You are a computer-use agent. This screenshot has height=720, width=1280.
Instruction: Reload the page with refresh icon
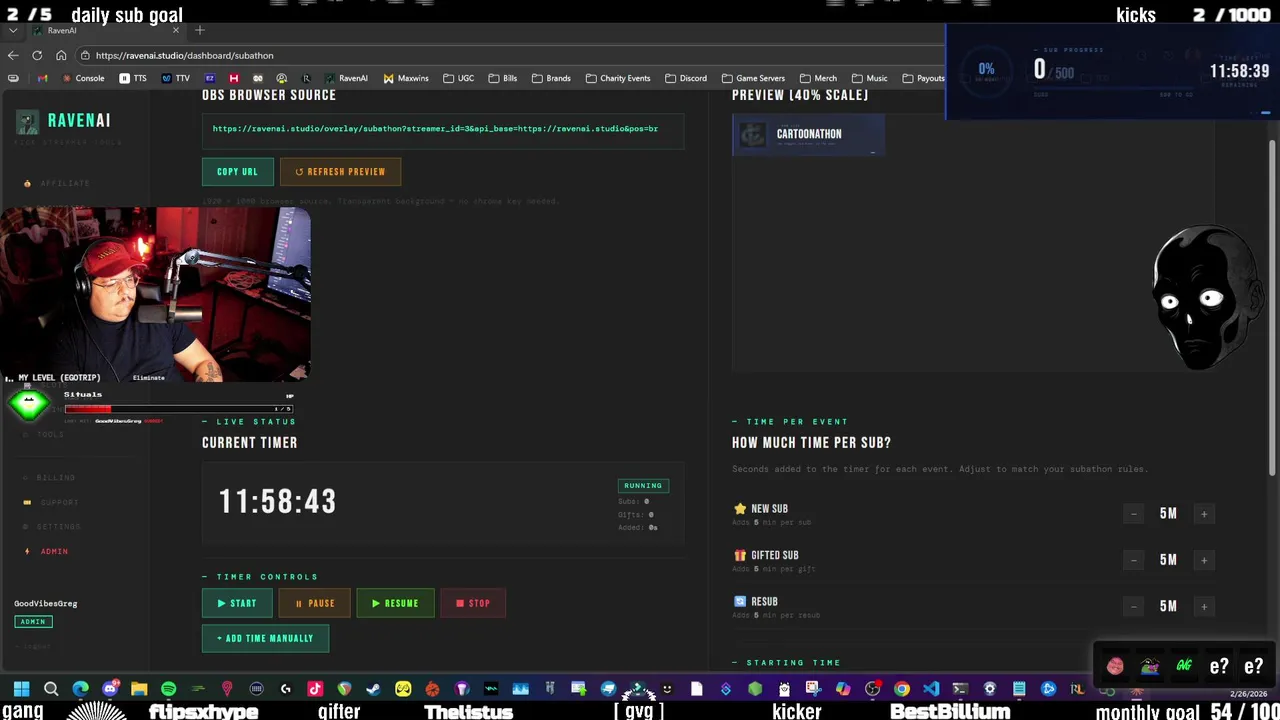coord(37,55)
